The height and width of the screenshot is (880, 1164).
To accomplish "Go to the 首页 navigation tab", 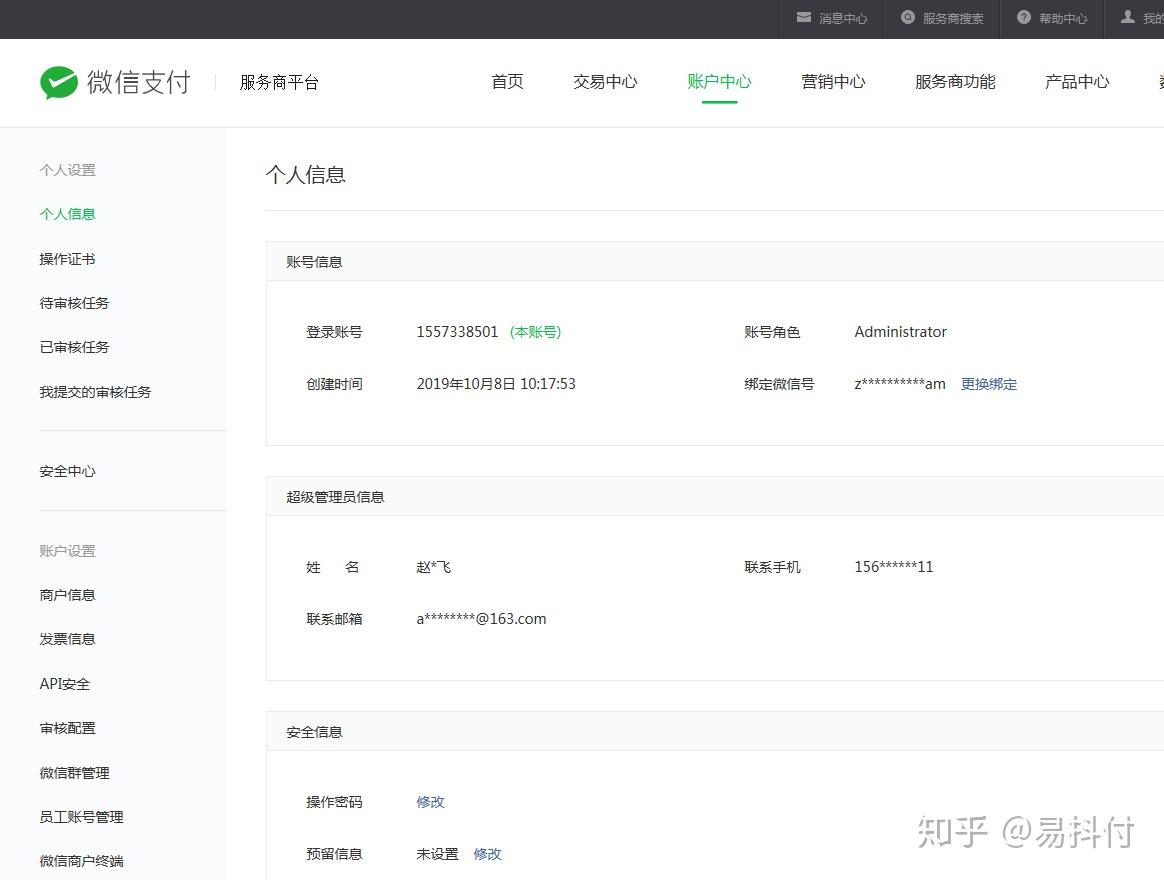I will click(x=508, y=82).
